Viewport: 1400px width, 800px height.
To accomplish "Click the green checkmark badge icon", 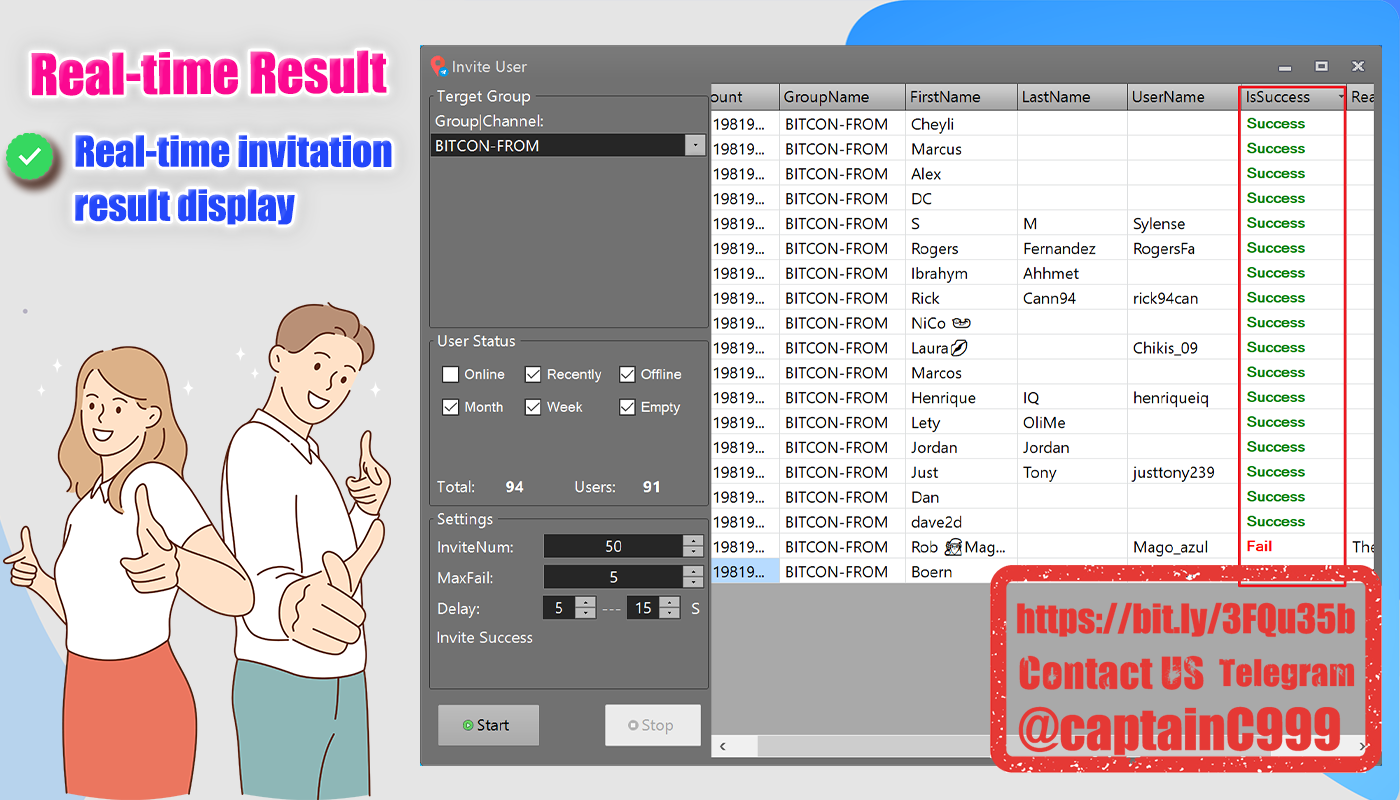I will [30, 156].
